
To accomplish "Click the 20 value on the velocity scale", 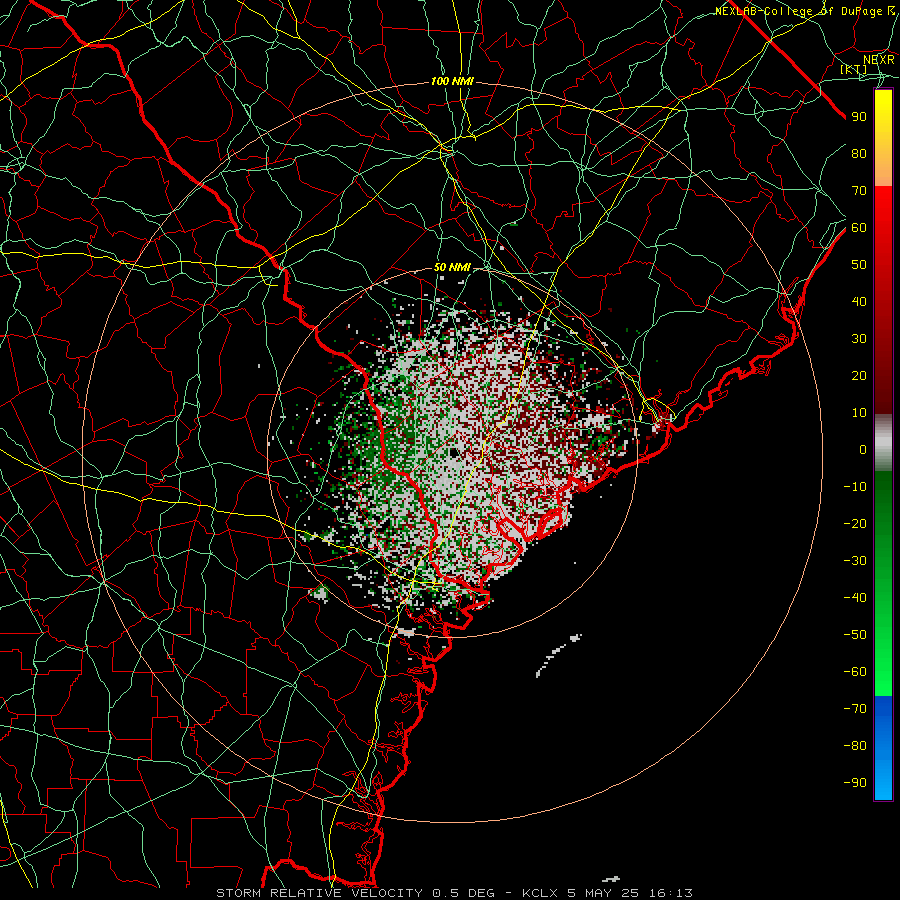I will (859, 375).
